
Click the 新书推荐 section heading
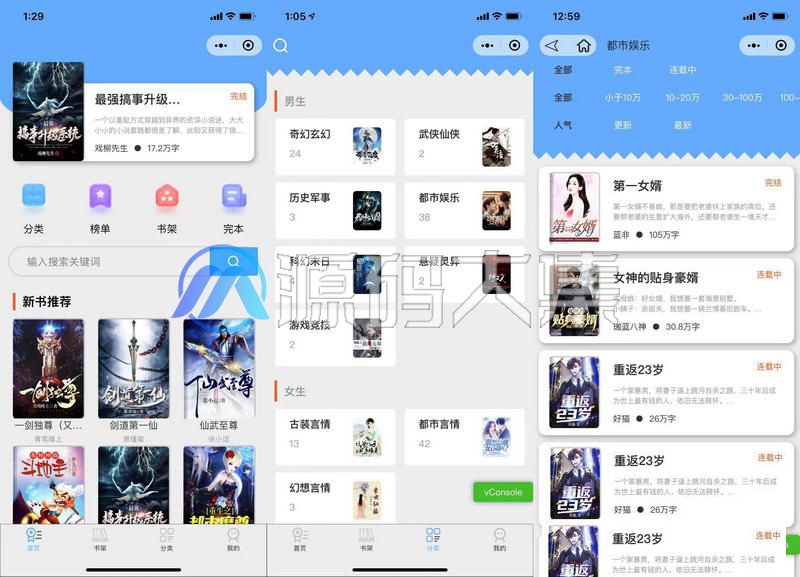tap(46, 302)
